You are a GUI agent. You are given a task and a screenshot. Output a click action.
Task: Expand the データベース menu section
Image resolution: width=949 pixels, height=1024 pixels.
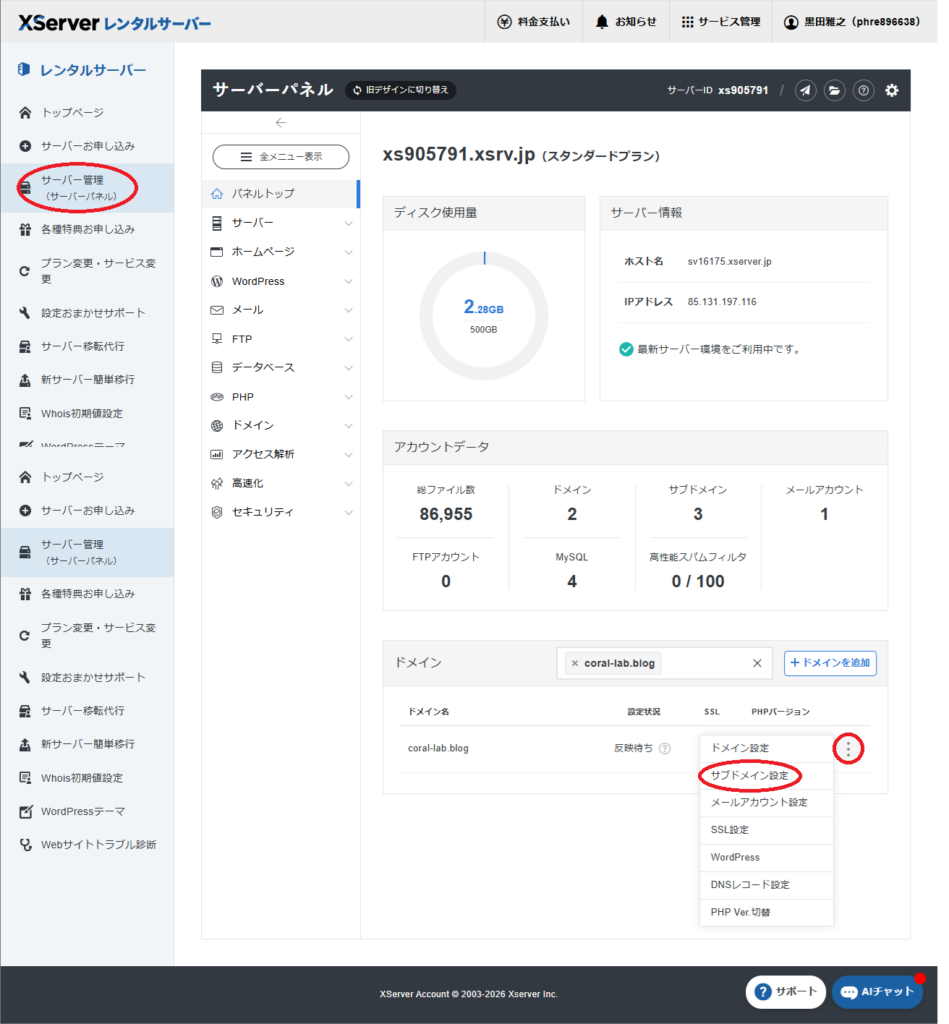coord(279,367)
